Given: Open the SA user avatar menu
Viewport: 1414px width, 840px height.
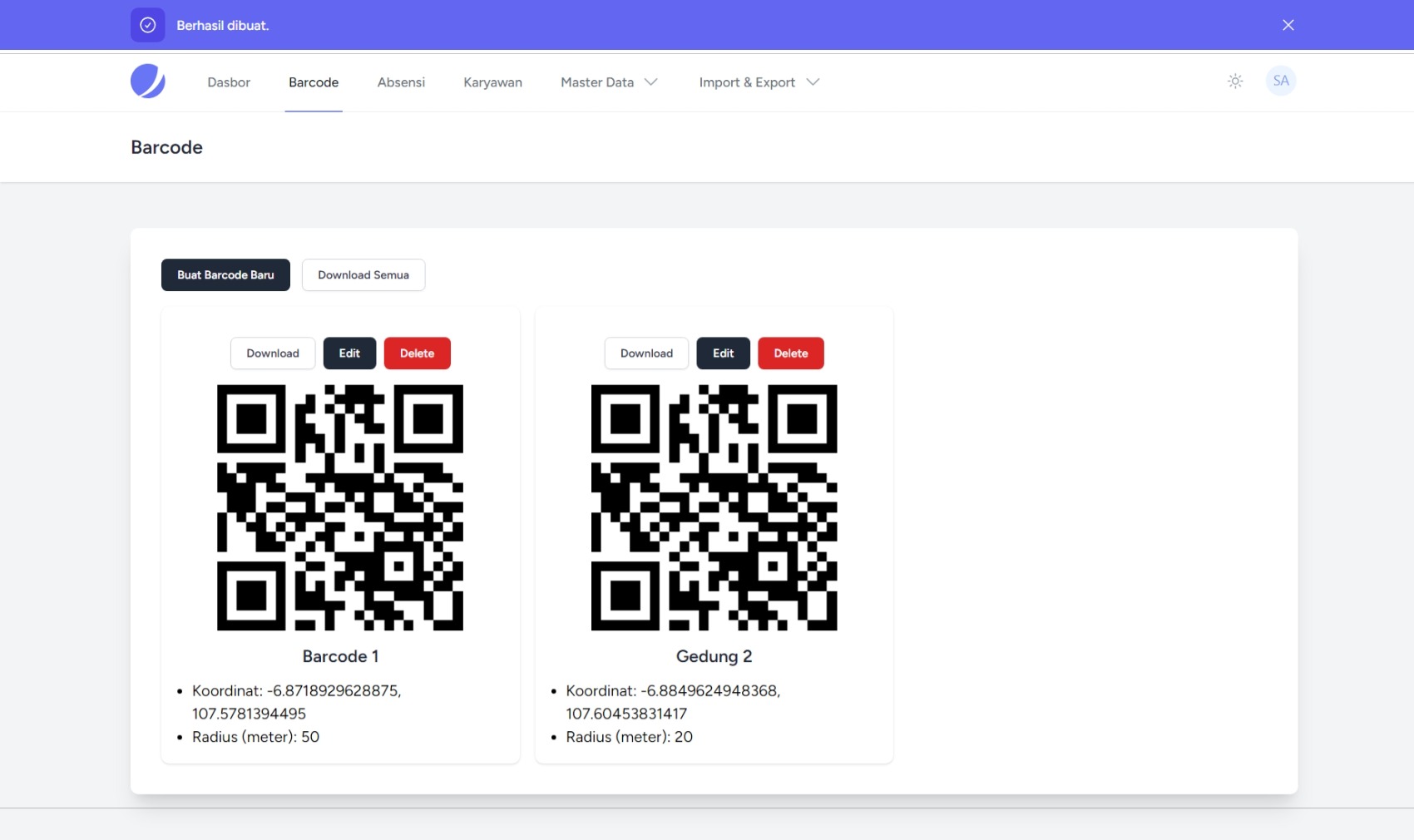Looking at the screenshot, I should (x=1280, y=82).
